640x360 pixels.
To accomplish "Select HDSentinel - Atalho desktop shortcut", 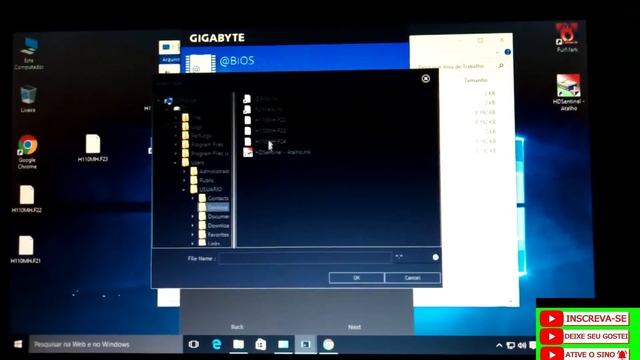I will 568,92.
